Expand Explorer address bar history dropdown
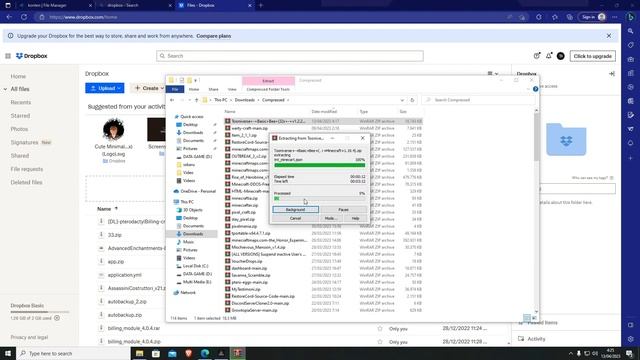640x360 pixels. click(x=402, y=100)
